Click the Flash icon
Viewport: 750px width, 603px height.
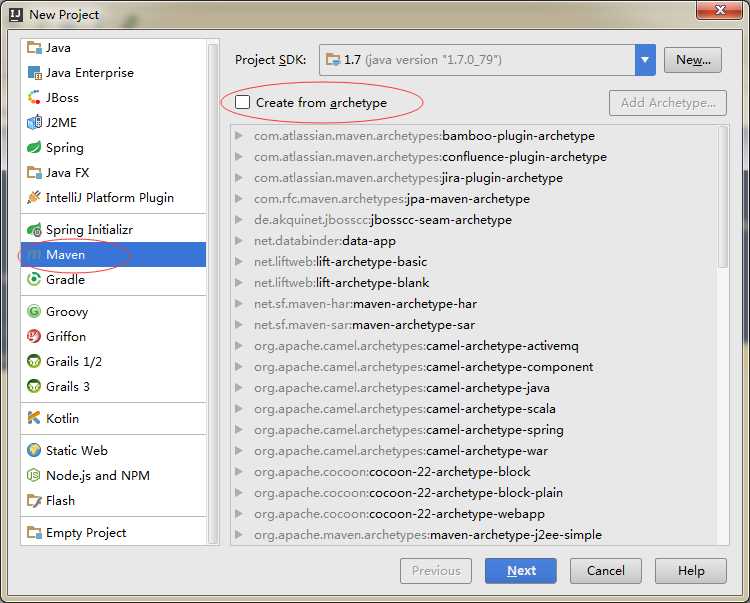coord(34,501)
